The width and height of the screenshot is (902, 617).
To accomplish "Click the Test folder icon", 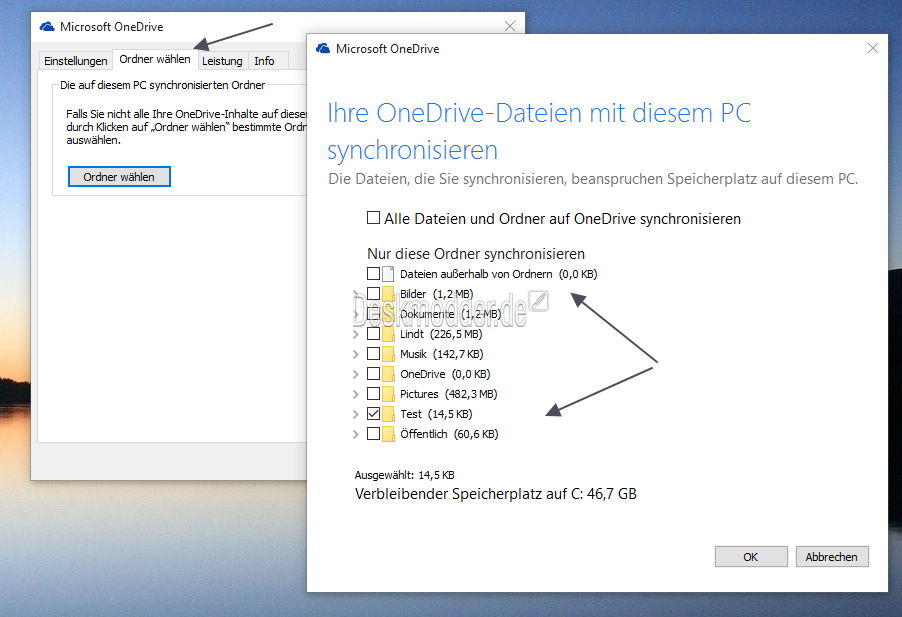I will tap(388, 414).
